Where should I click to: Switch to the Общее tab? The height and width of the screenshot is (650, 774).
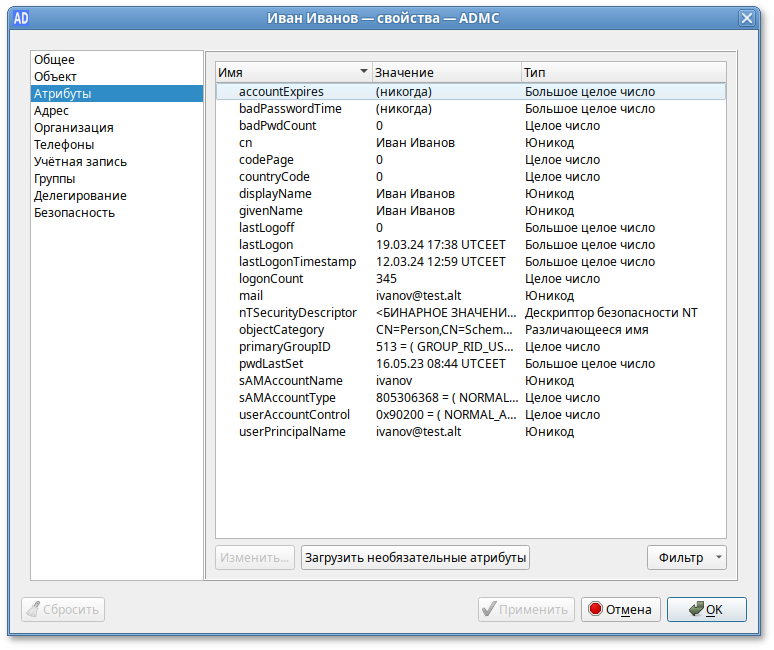[x=54, y=60]
